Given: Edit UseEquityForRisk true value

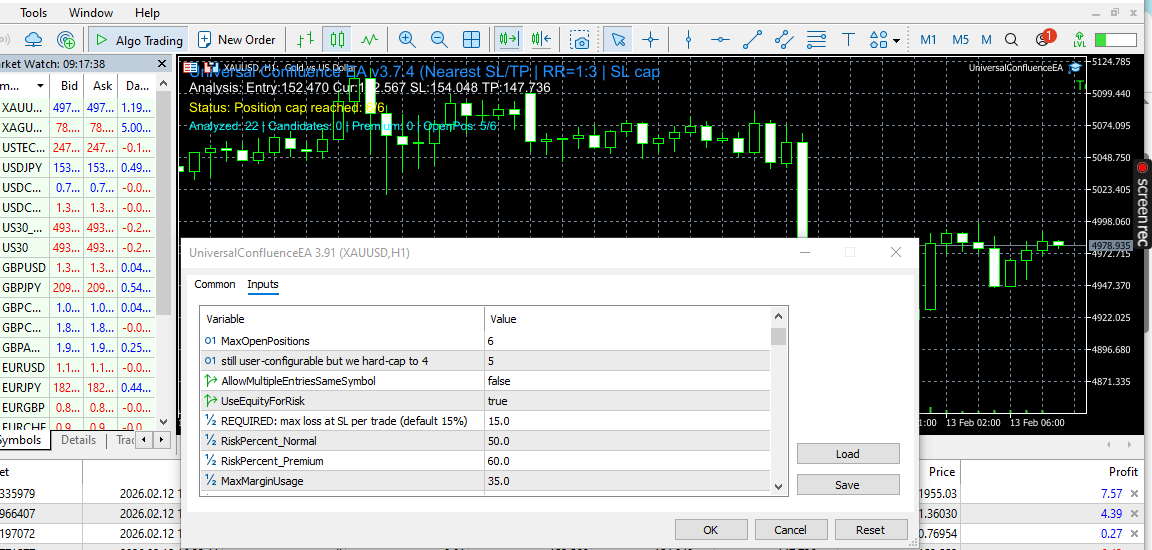Looking at the screenshot, I should coord(626,401).
